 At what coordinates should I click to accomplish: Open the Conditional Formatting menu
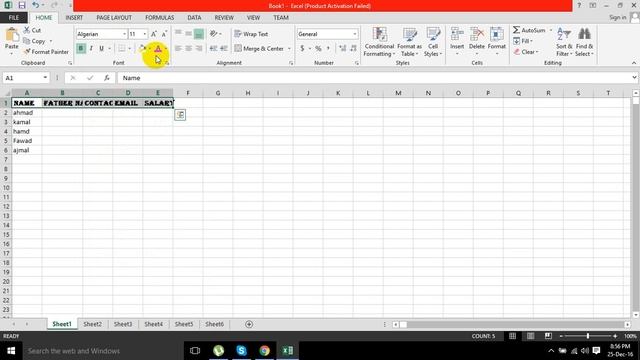(x=379, y=42)
